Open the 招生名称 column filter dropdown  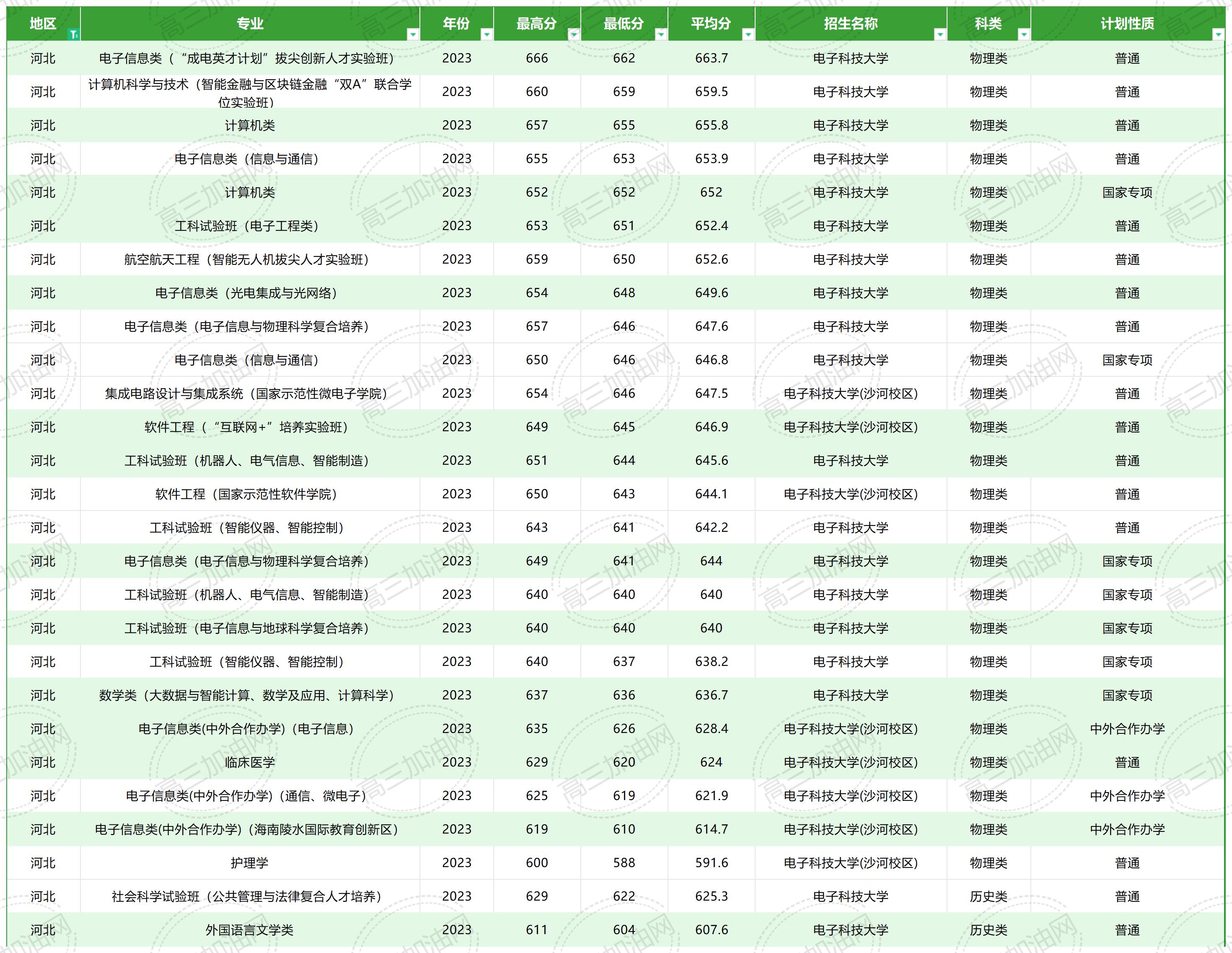coord(940,35)
